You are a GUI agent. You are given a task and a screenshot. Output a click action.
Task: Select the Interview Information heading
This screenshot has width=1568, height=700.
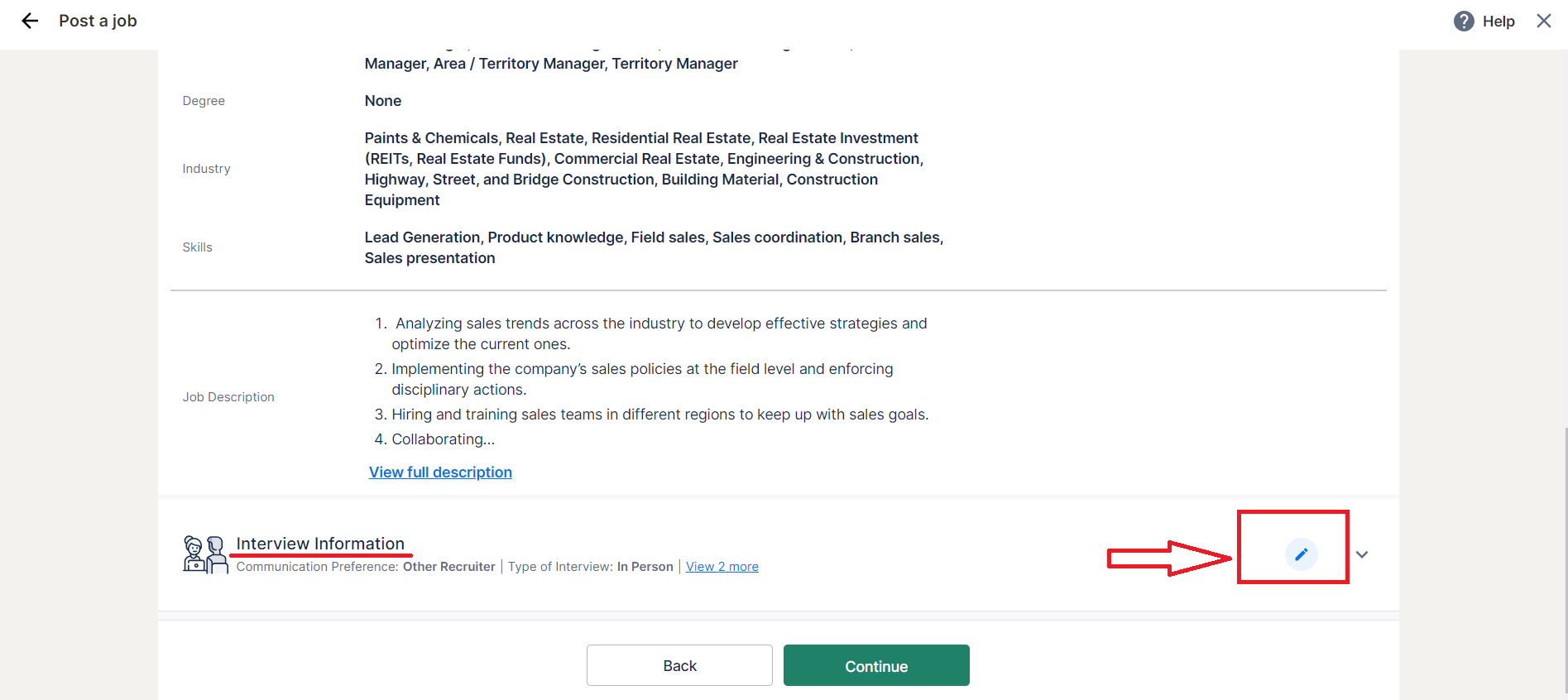pyautogui.click(x=320, y=544)
